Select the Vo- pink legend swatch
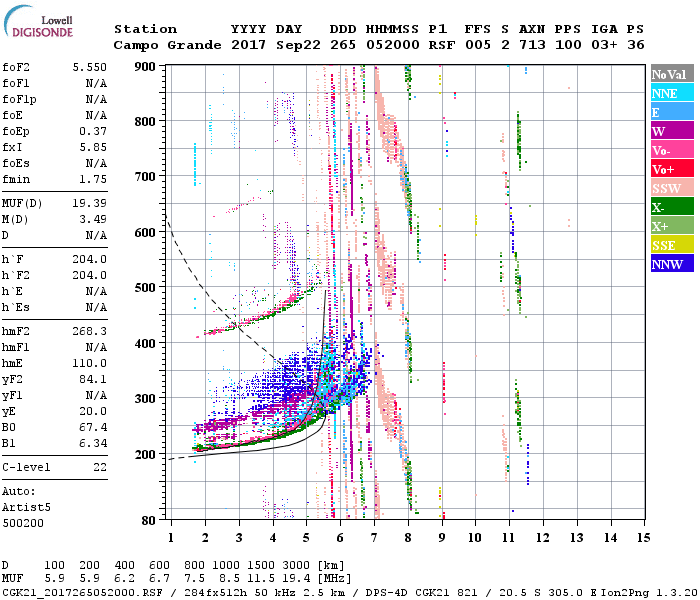Screen dimensions: 700x600 pyautogui.click(x=672, y=150)
